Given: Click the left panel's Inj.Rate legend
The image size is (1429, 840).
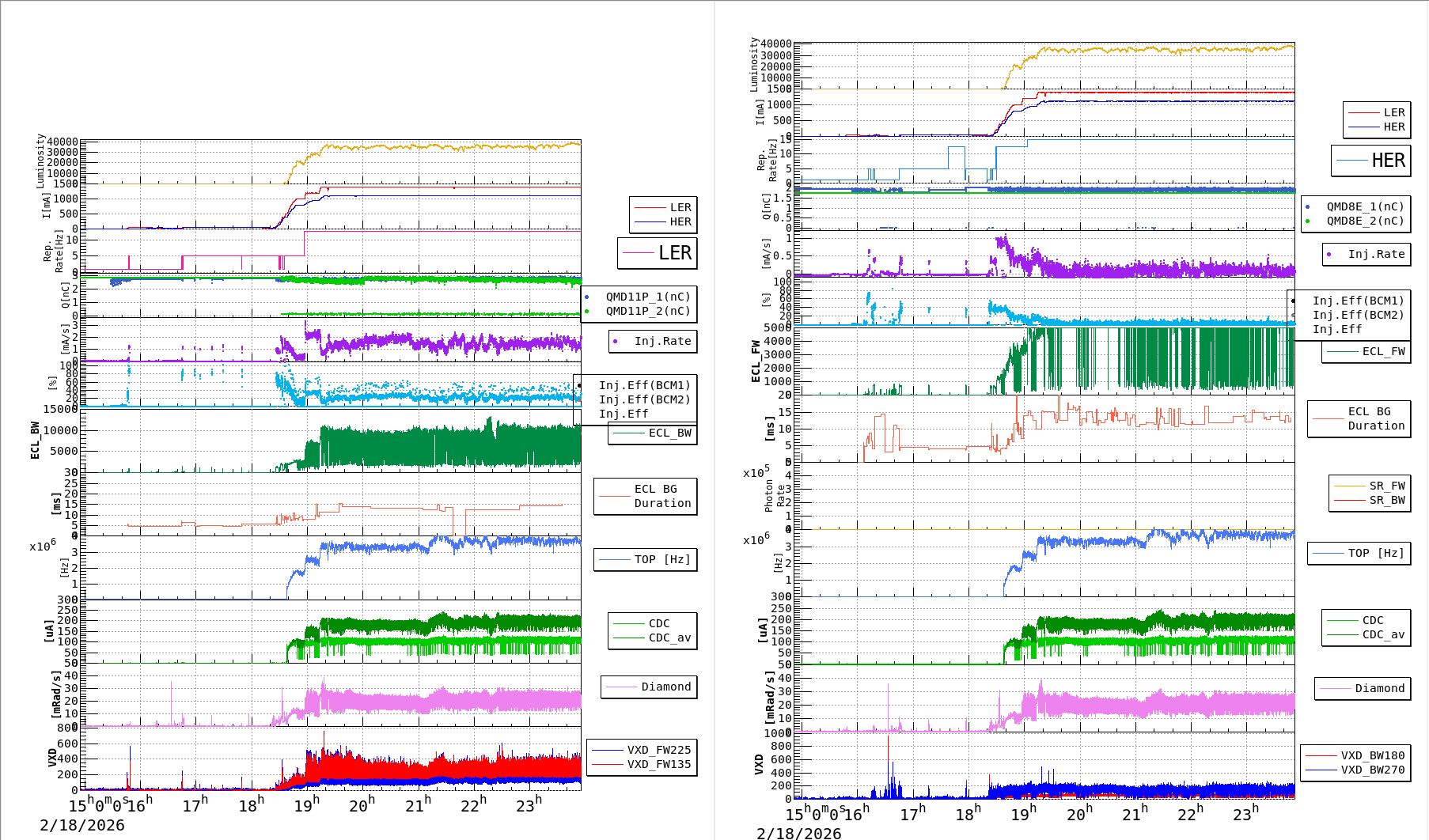Looking at the screenshot, I should click(652, 341).
